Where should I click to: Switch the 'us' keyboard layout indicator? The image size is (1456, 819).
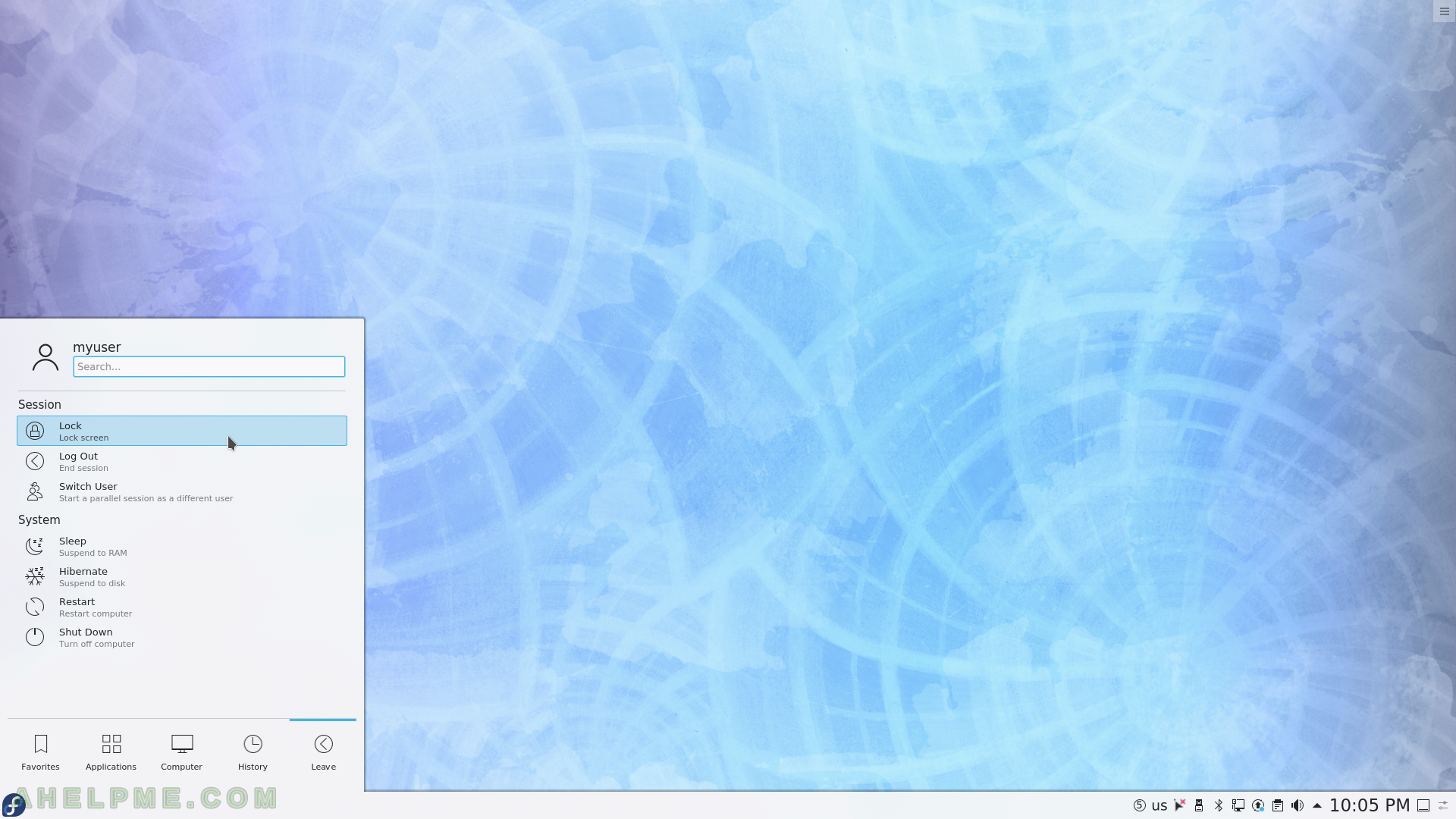[x=1159, y=805]
